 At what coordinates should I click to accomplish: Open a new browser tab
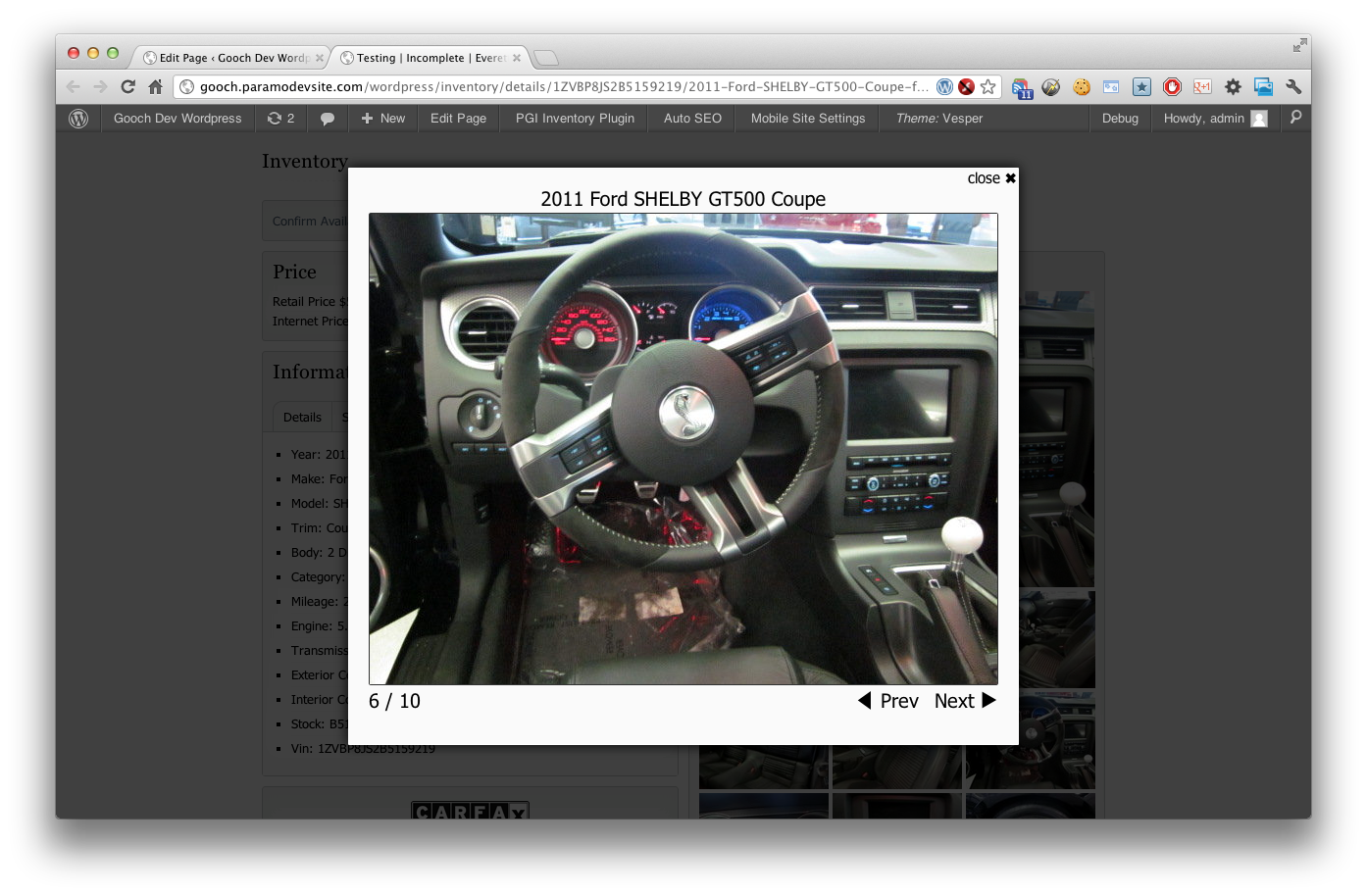[x=546, y=58]
